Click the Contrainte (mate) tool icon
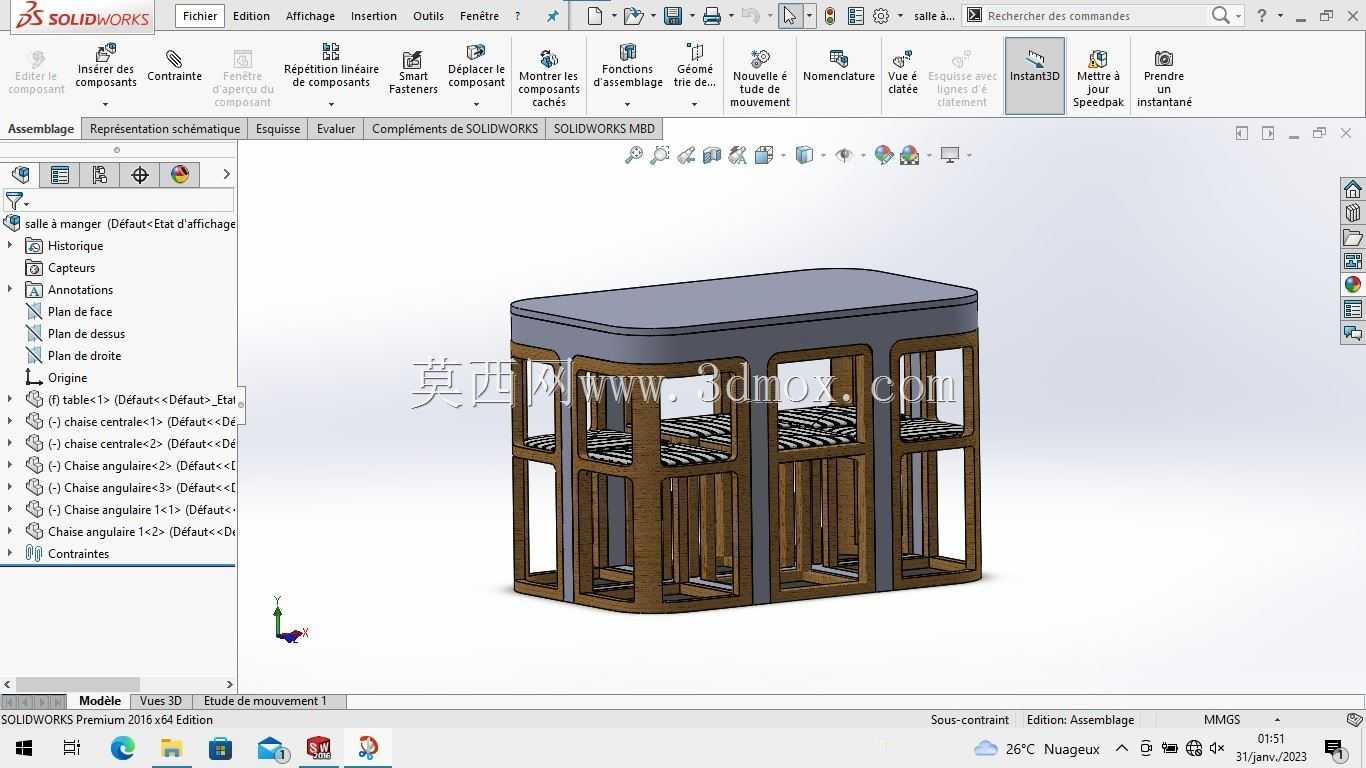This screenshot has height=768, width=1366. tap(174, 58)
